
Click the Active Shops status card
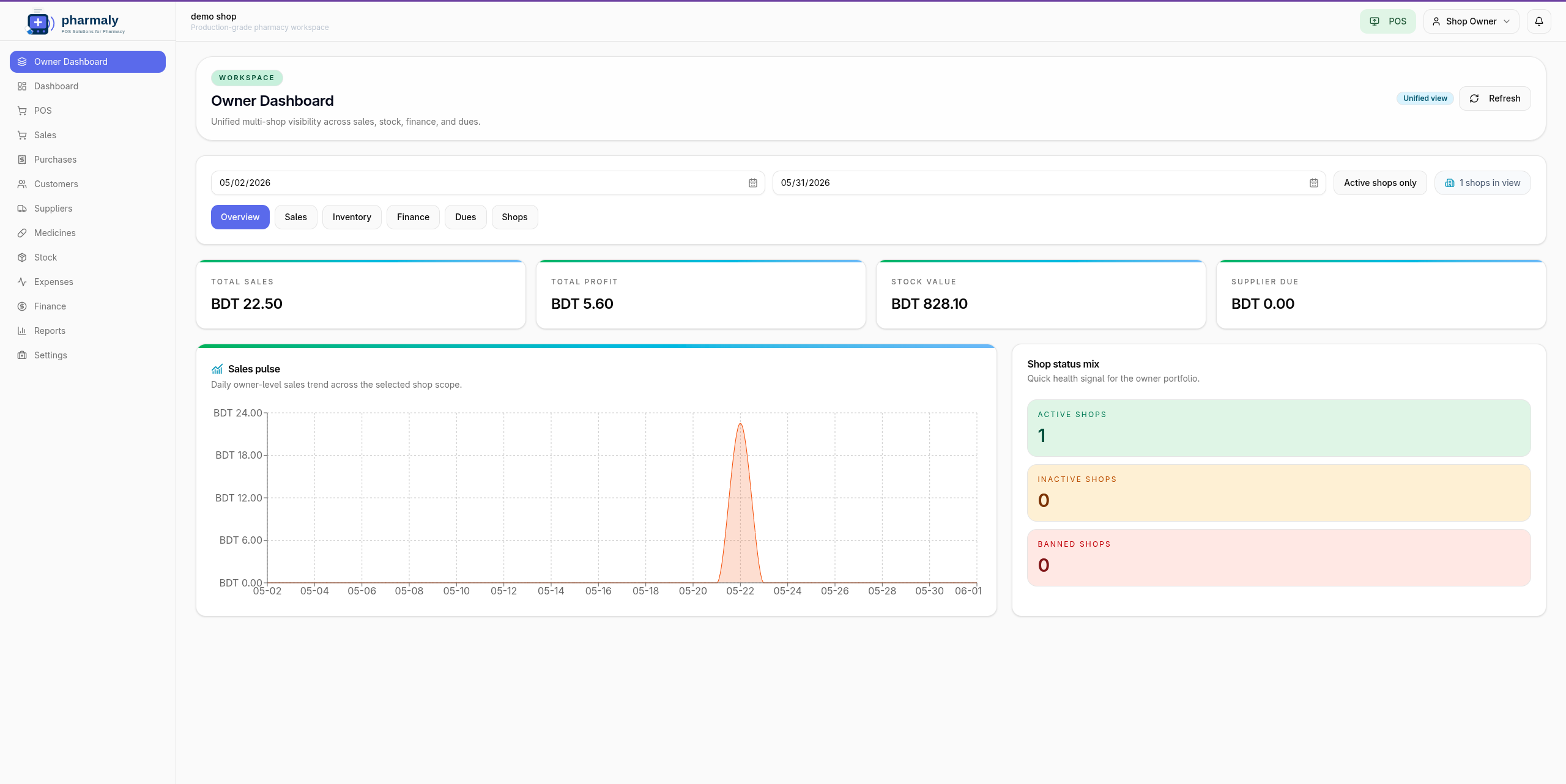(x=1279, y=428)
